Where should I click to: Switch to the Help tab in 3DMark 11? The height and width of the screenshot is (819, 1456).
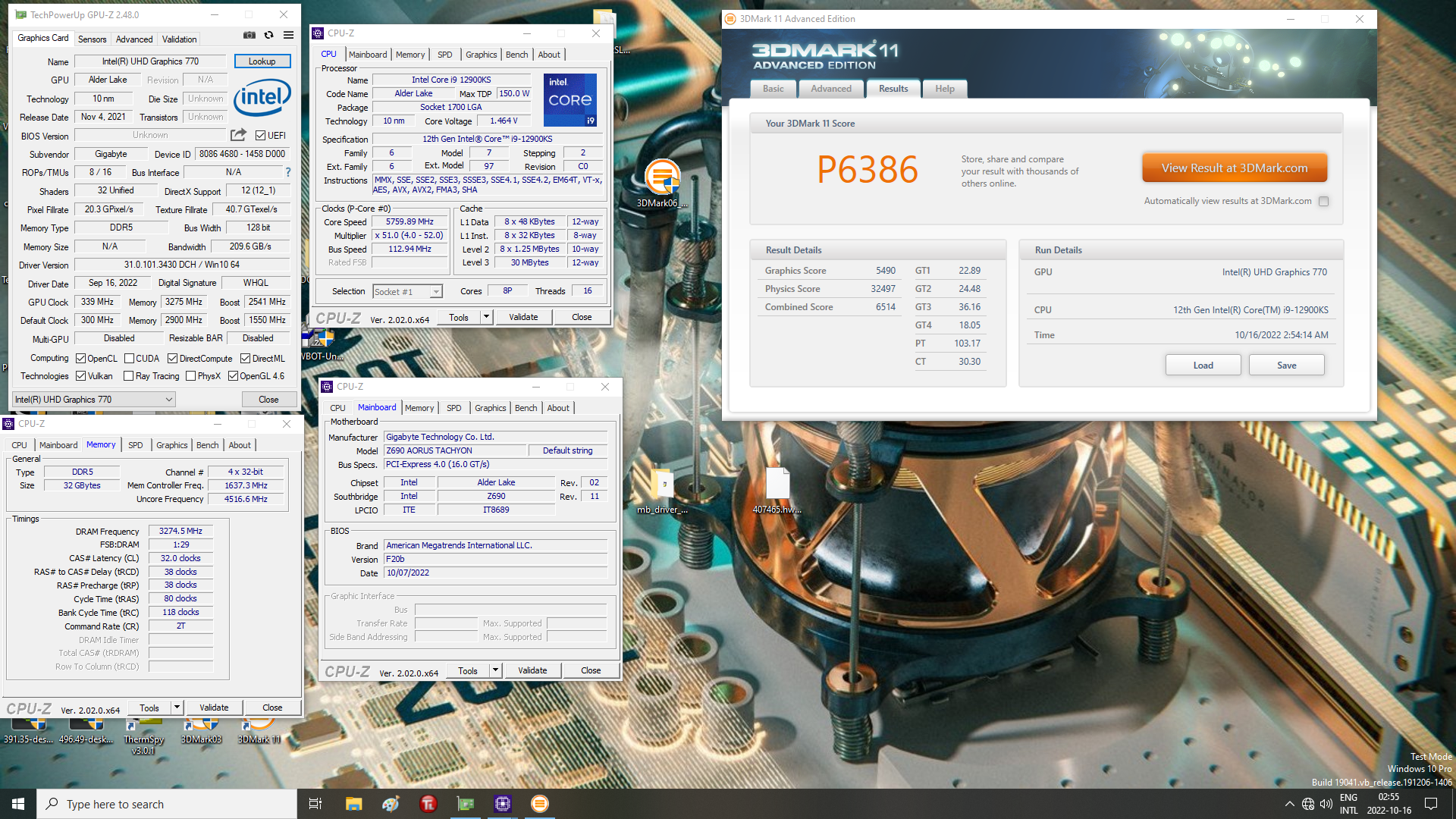tap(945, 89)
